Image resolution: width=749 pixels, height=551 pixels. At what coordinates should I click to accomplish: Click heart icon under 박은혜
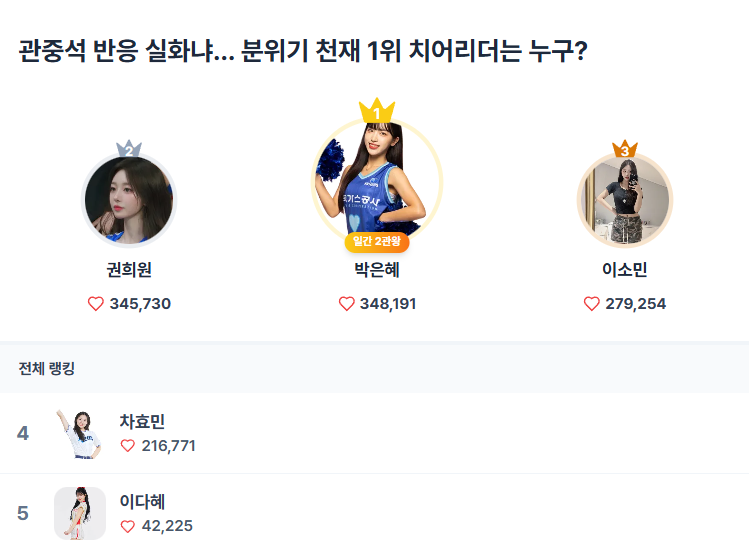point(347,304)
